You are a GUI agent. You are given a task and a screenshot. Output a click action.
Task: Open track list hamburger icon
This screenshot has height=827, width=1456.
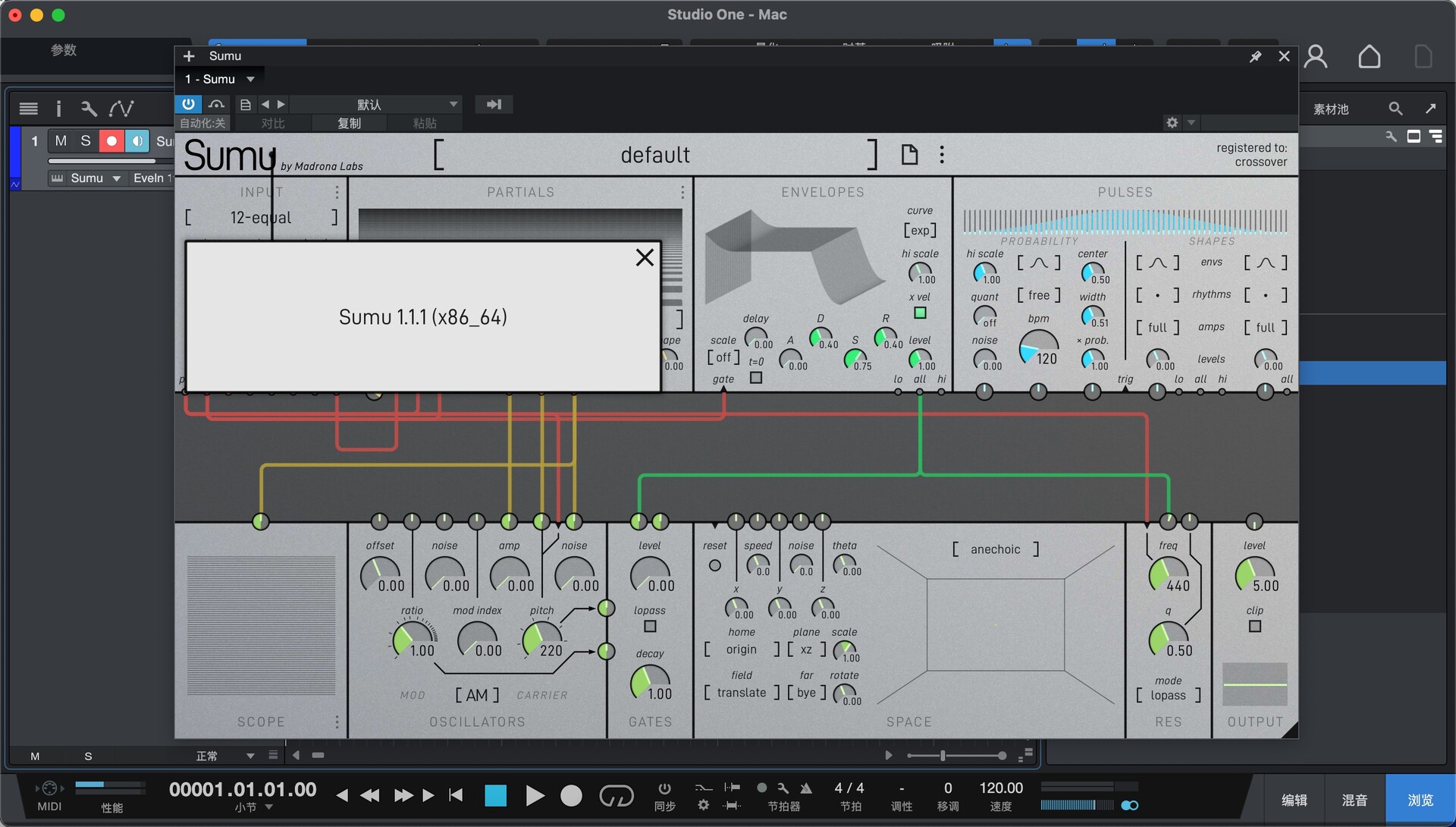click(29, 108)
